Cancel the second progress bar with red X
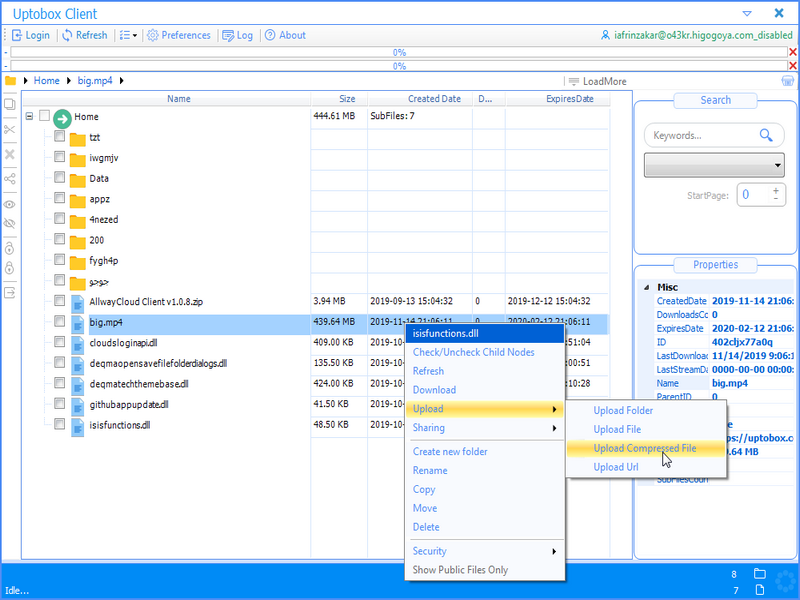This screenshot has width=800, height=600. [793, 65]
